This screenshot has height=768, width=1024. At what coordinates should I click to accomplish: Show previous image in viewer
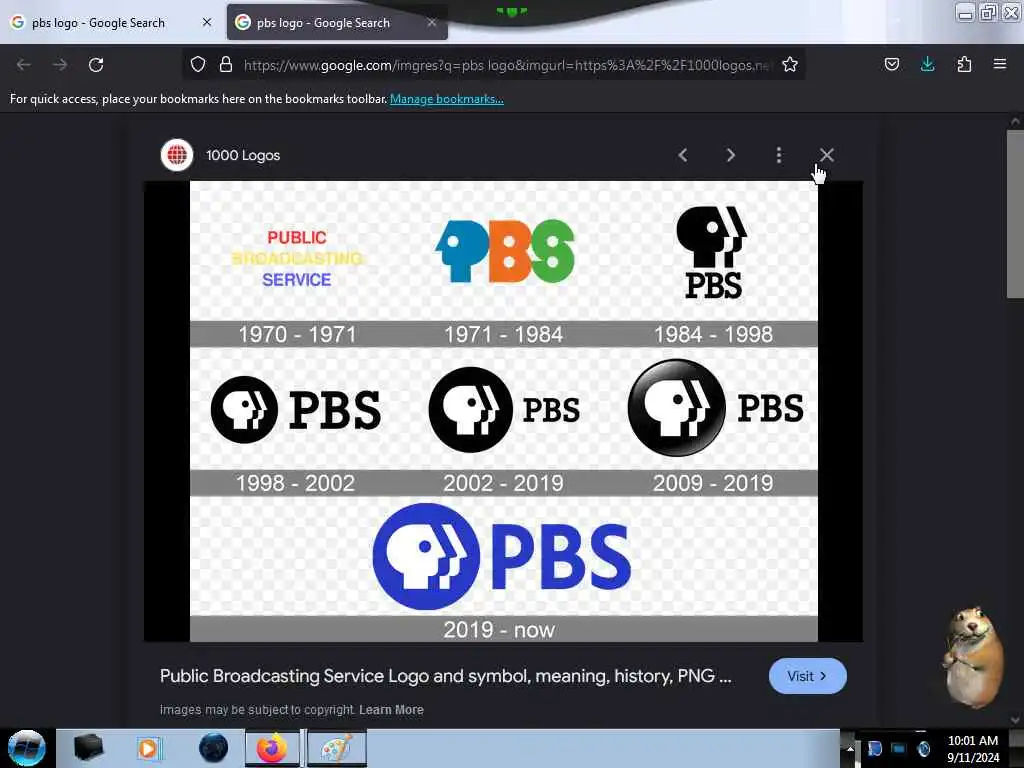[x=682, y=155]
